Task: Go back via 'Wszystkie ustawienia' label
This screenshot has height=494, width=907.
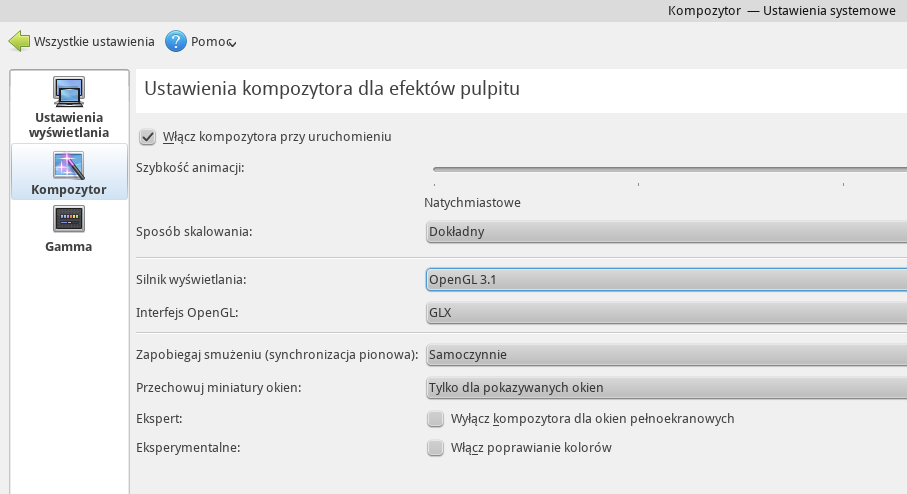Action: (94, 42)
